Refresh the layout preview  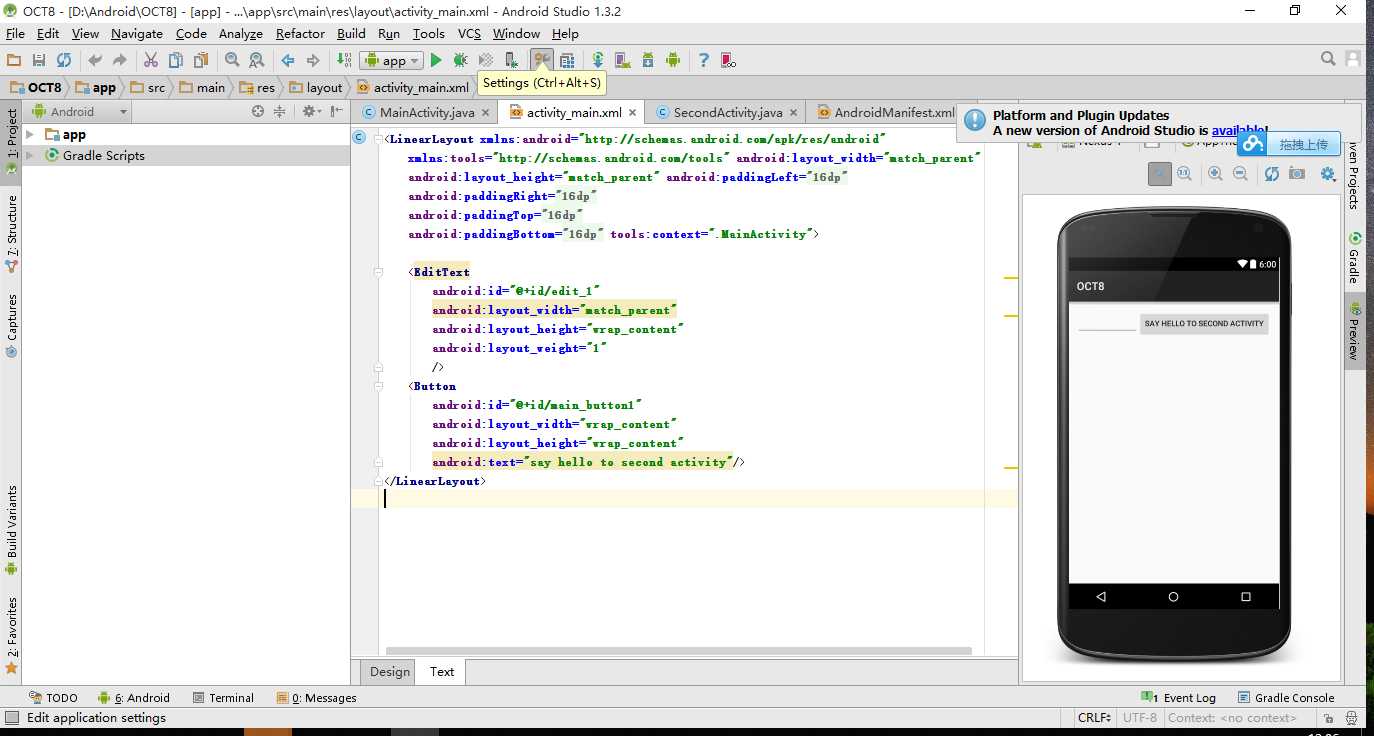[x=1272, y=174]
